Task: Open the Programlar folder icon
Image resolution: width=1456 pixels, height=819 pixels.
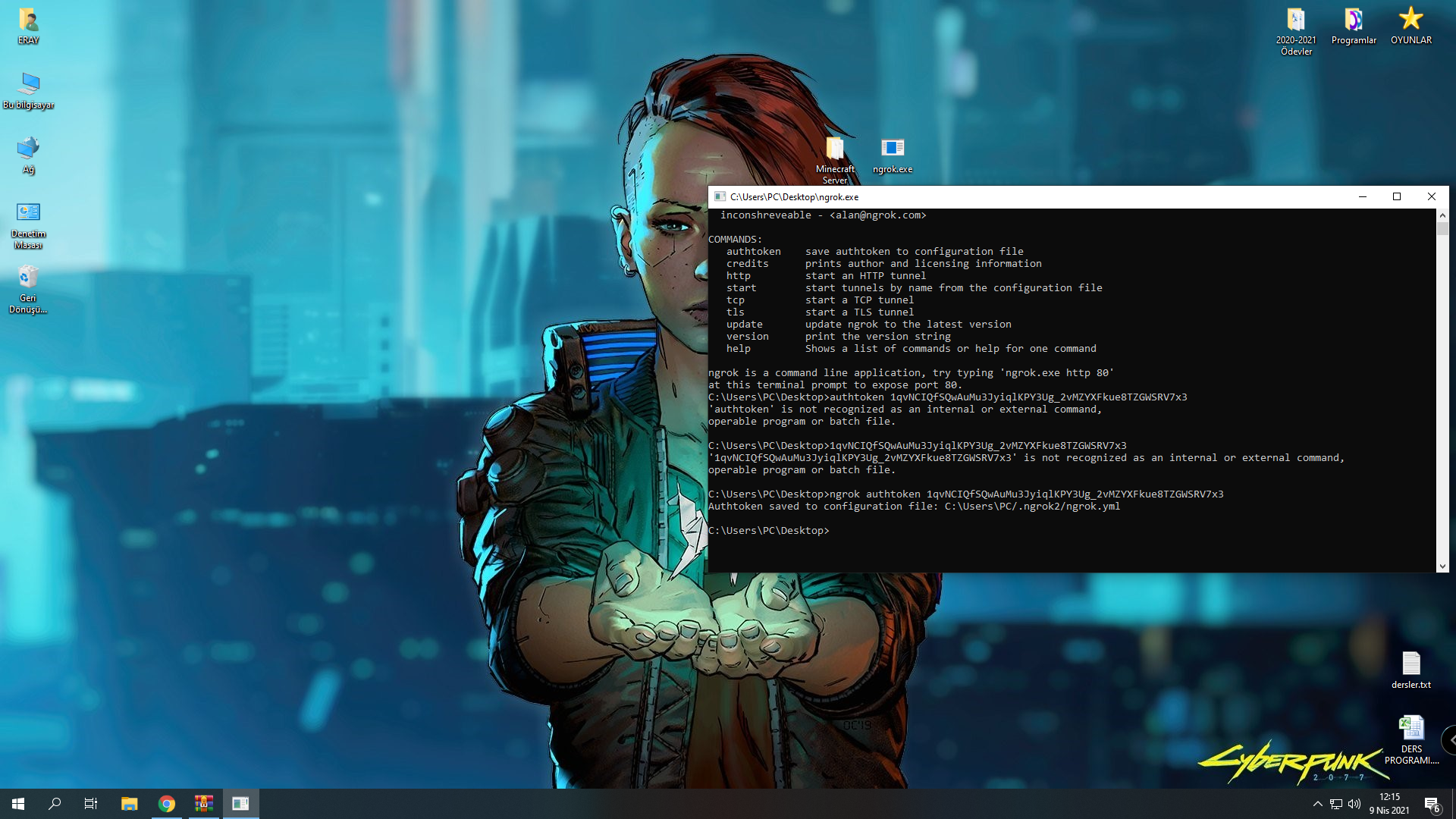Action: click(1354, 20)
